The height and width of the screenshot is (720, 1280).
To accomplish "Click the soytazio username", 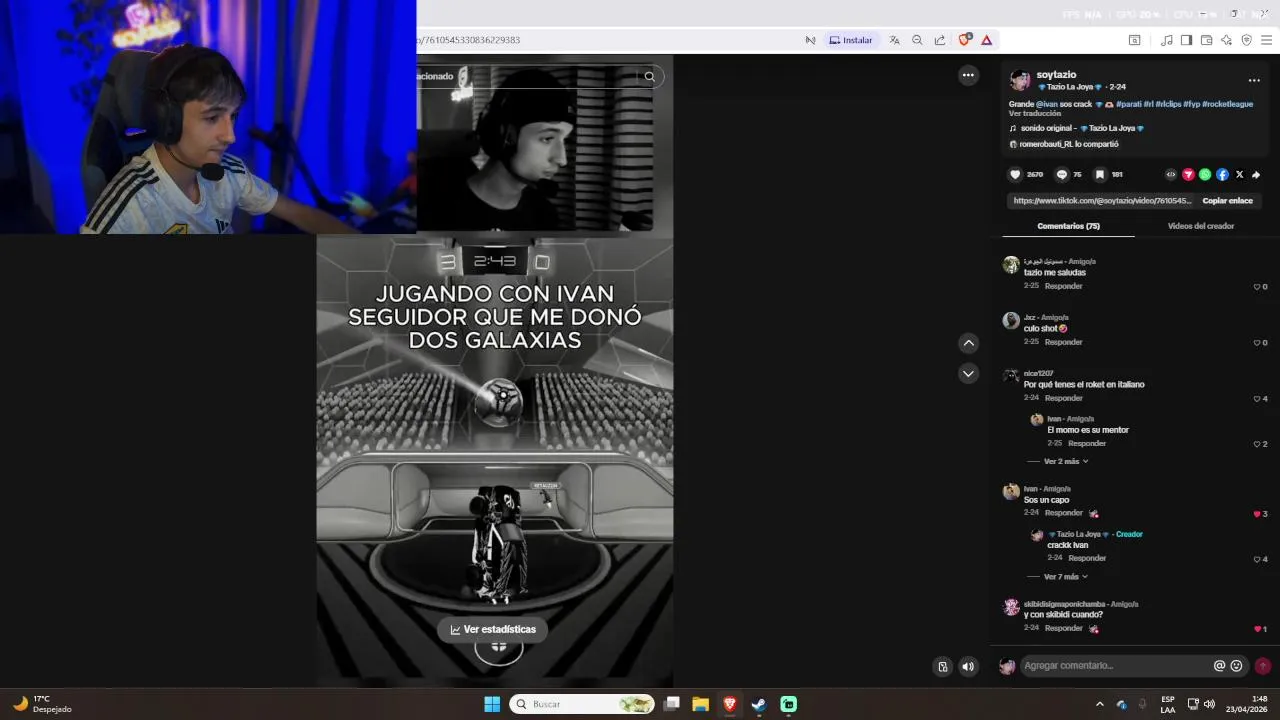I will coord(1056,75).
